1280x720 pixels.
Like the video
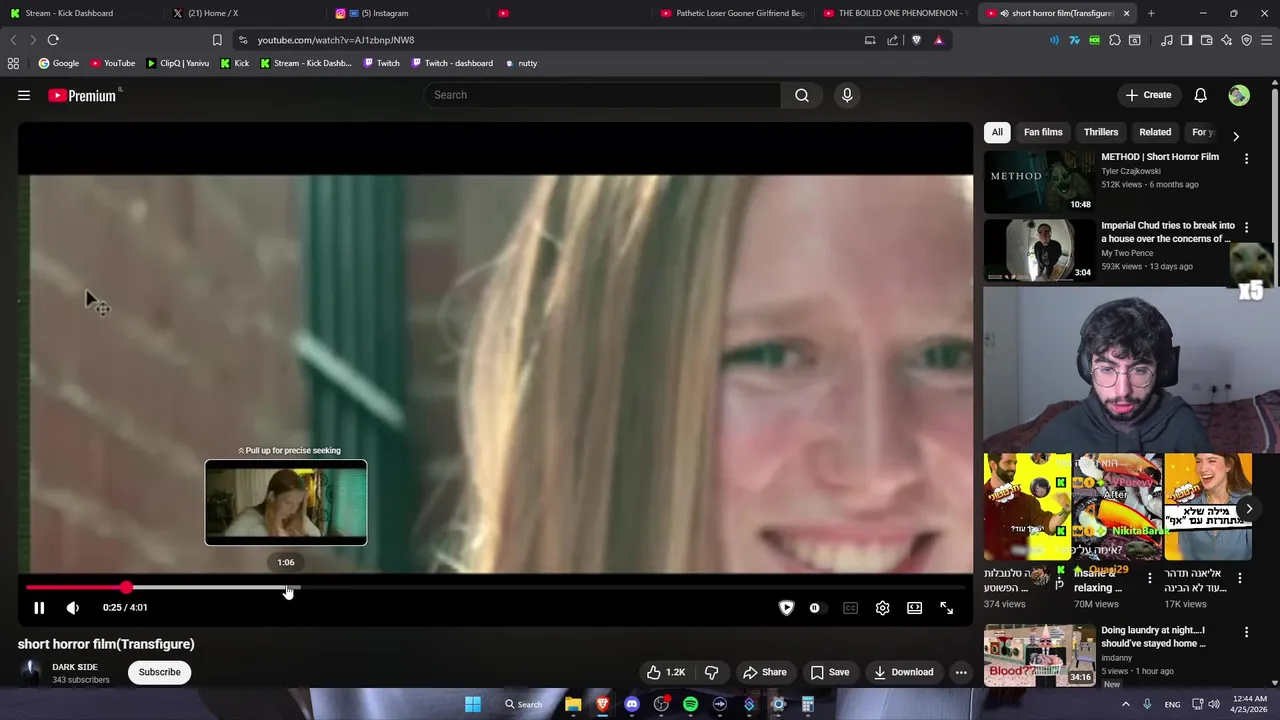[666, 672]
